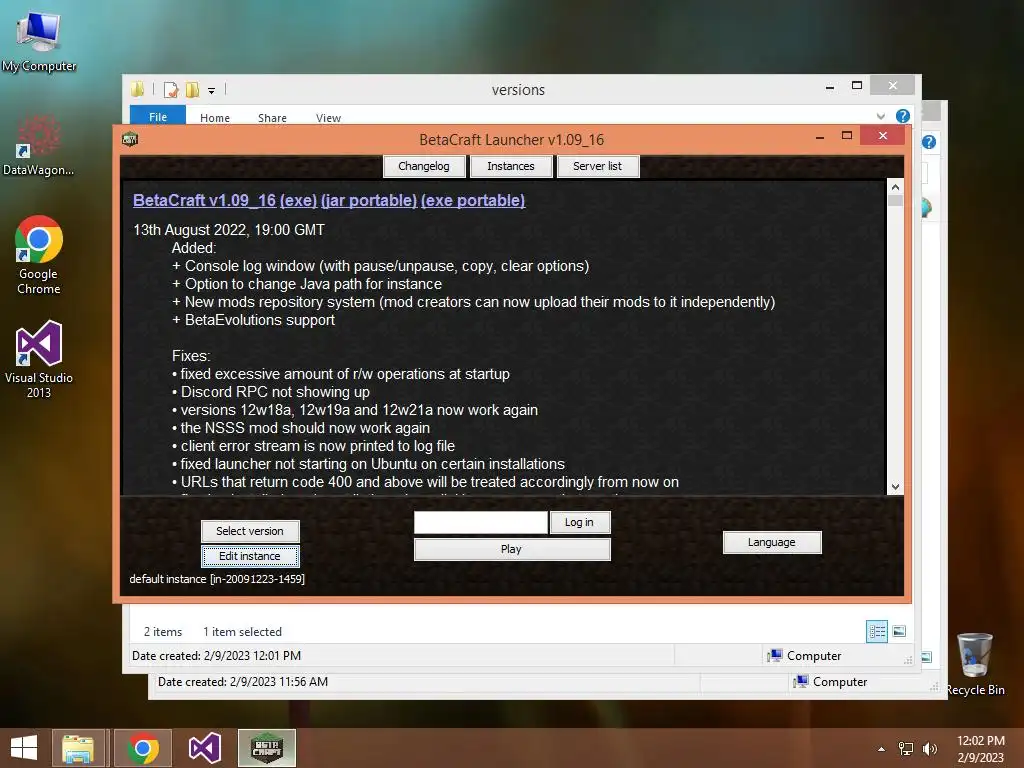Click the "1 item selected" status text

click(242, 632)
